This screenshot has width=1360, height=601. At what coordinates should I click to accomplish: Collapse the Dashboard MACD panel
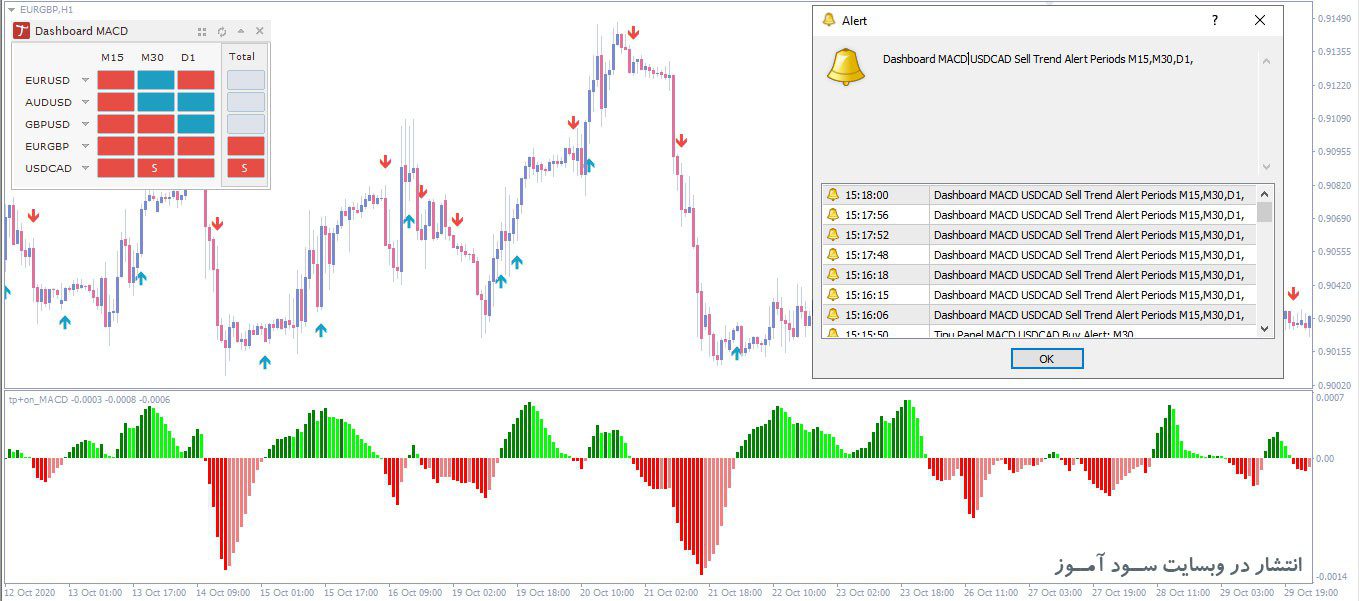(x=241, y=31)
